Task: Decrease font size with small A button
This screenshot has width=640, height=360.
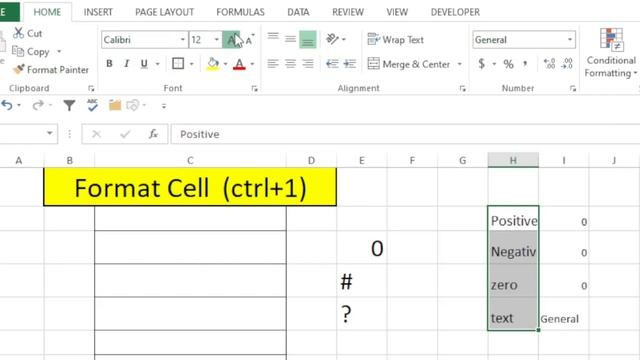Action: click(x=249, y=40)
